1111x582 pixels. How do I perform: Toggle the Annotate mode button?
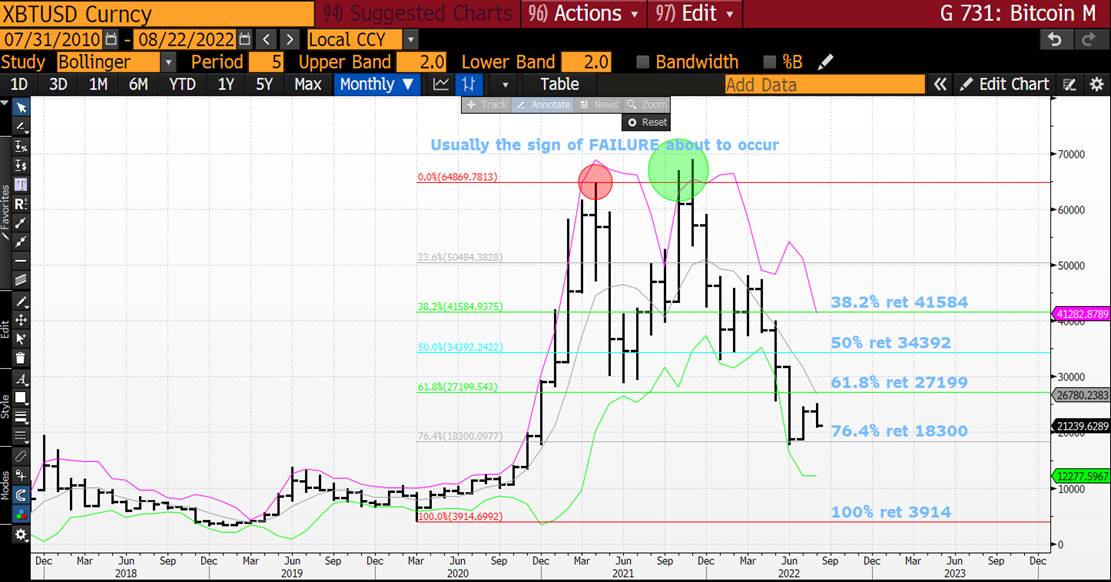click(x=543, y=105)
